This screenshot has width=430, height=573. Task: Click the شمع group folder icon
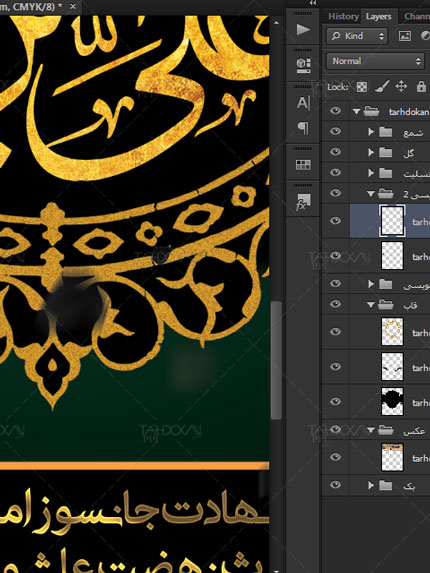click(385, 132)
